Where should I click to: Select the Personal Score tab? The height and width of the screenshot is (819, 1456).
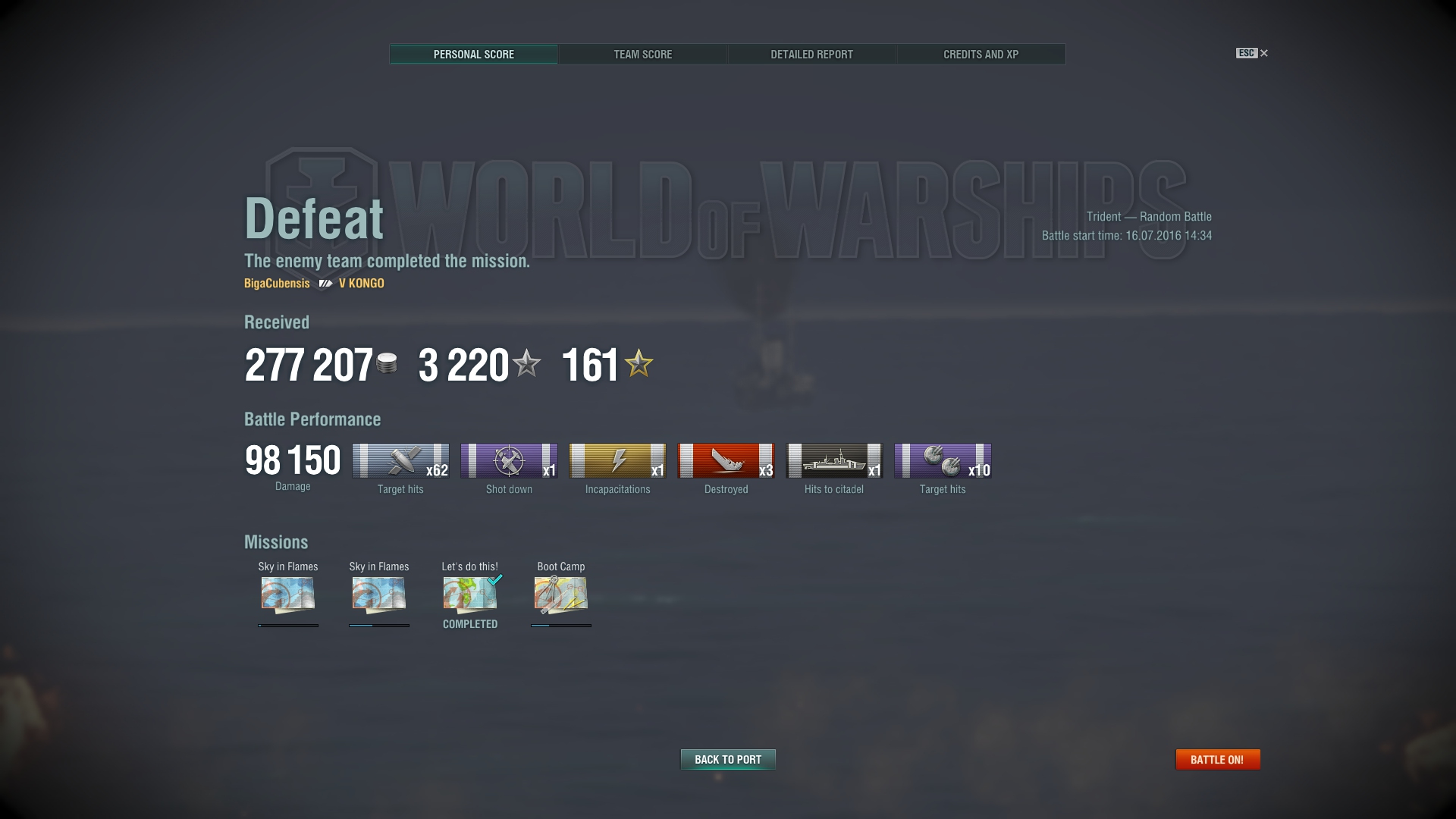pos(474,55)
